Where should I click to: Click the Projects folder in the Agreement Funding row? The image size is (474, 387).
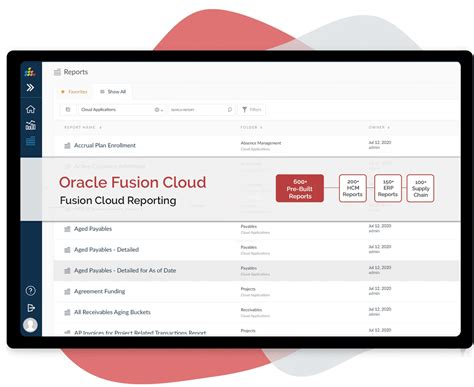pyautogui.click(x=248, y=289)
